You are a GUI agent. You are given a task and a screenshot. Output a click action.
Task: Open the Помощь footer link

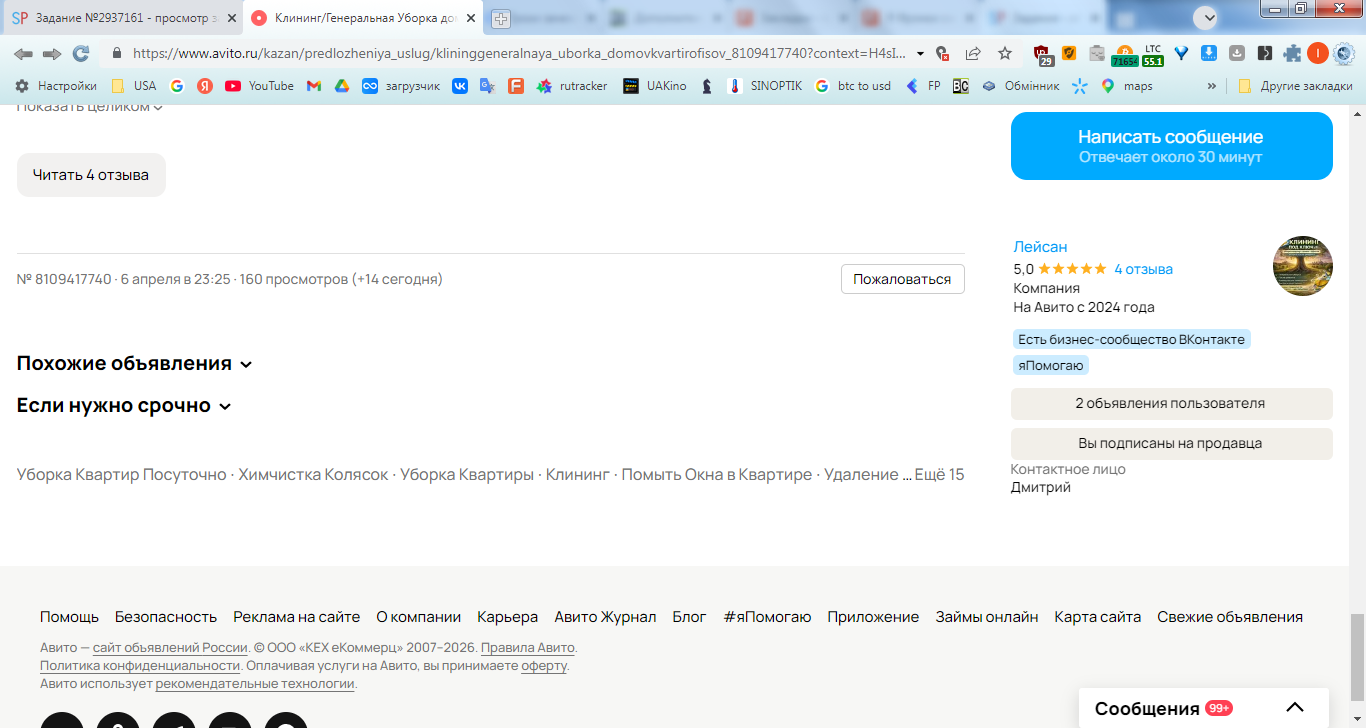point(69,617)
